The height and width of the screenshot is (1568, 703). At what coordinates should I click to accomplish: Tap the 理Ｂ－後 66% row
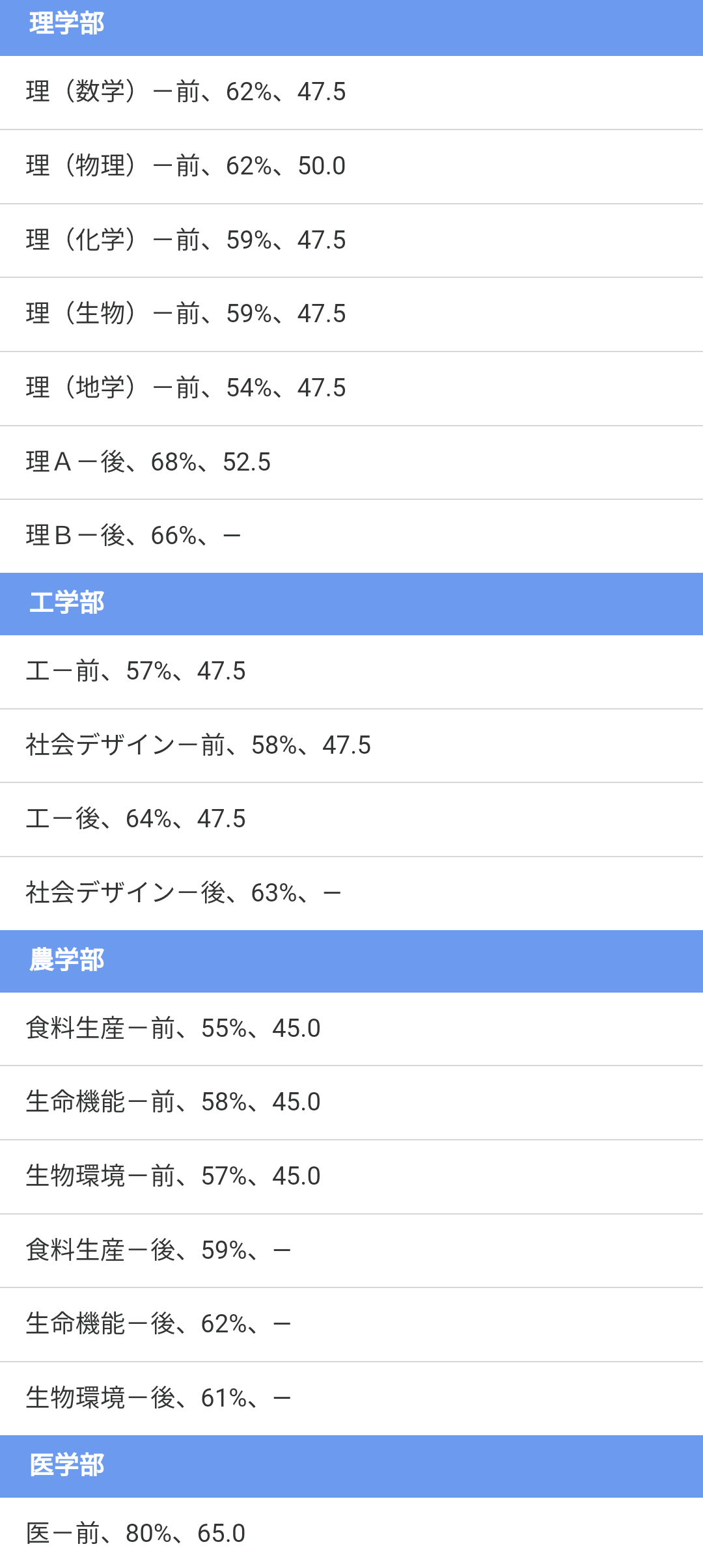coord(351,536)
